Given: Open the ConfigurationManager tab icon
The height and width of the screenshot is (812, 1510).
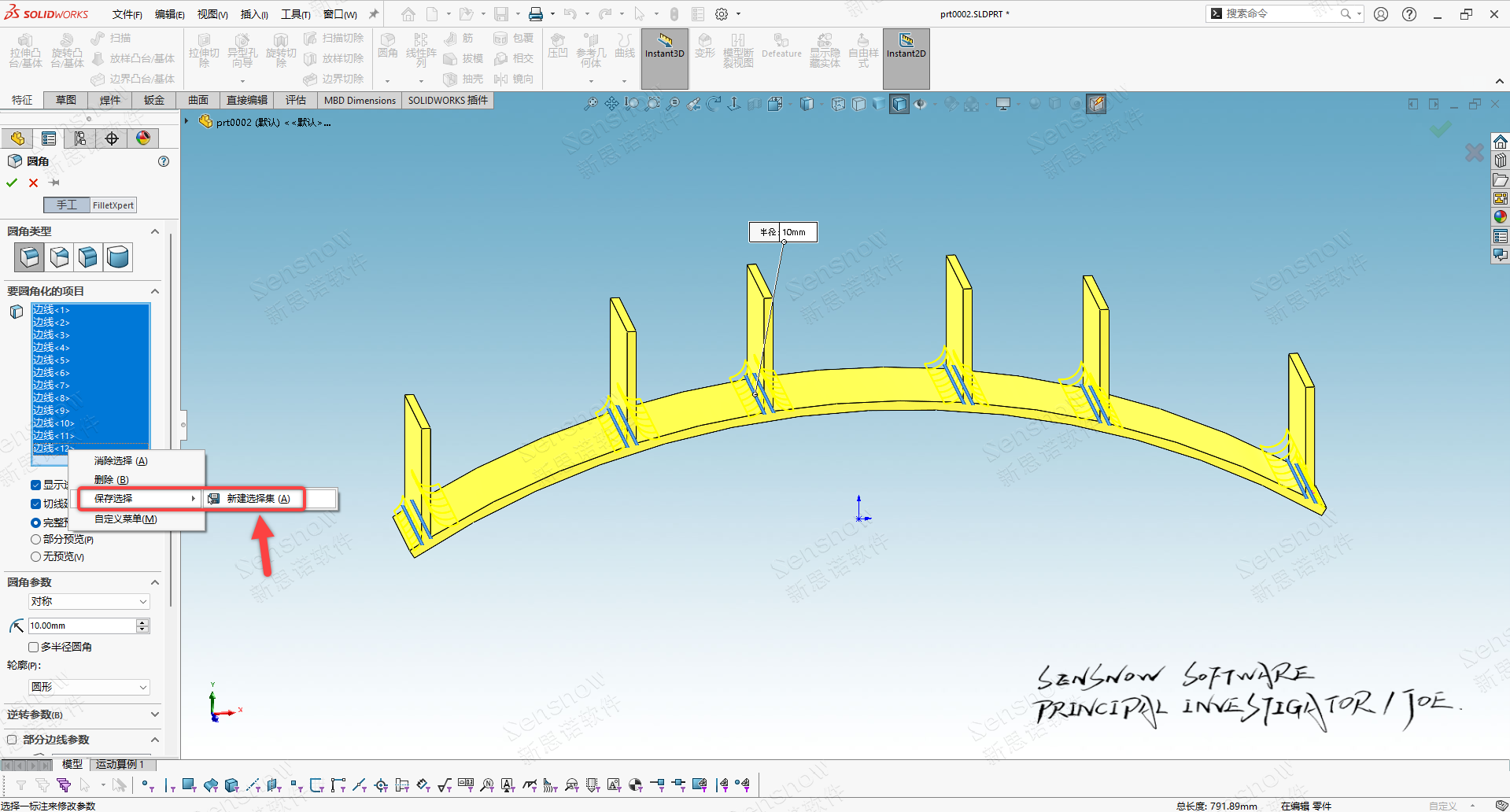Looking at the screenshot, I should click(x=80, y=138).
